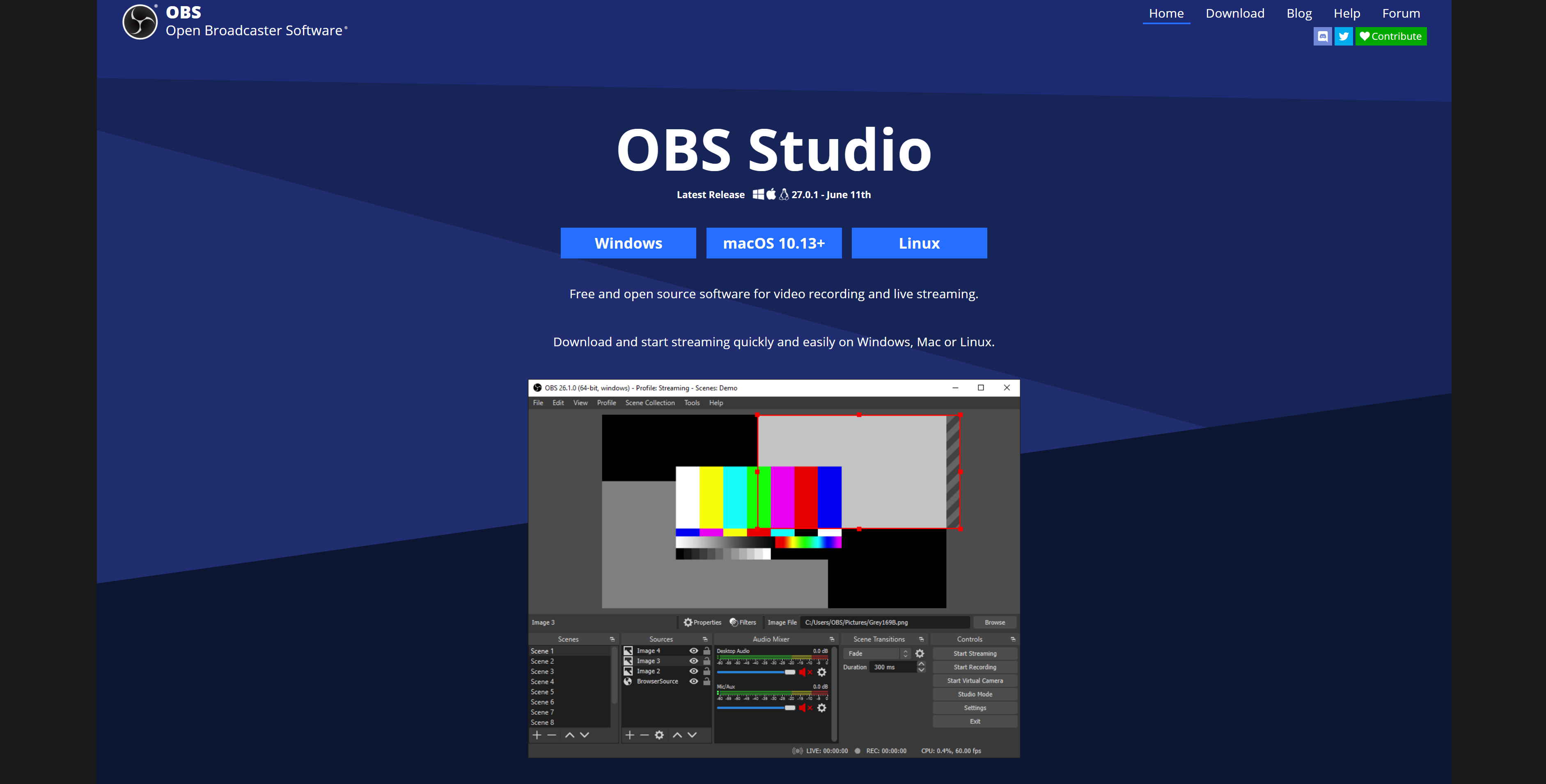The width and height of the screenshot is (1546, 784).
Task: Move the scene up with the Scenes up arrow
Action: [x=569, y=735]
